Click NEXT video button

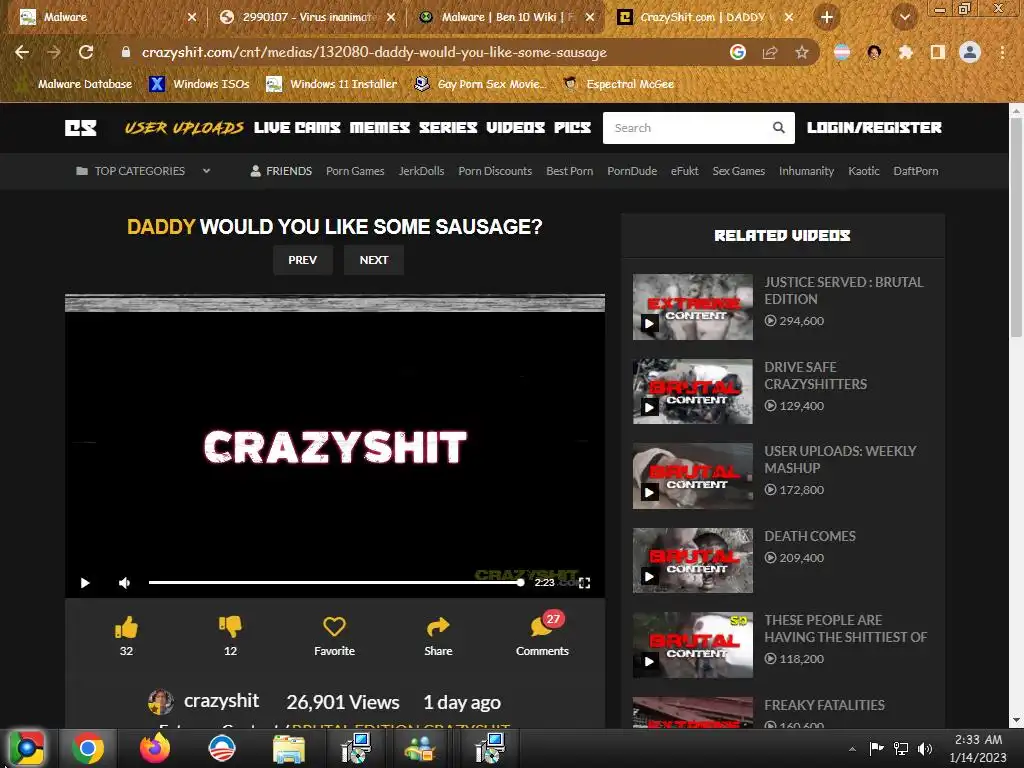374,260
